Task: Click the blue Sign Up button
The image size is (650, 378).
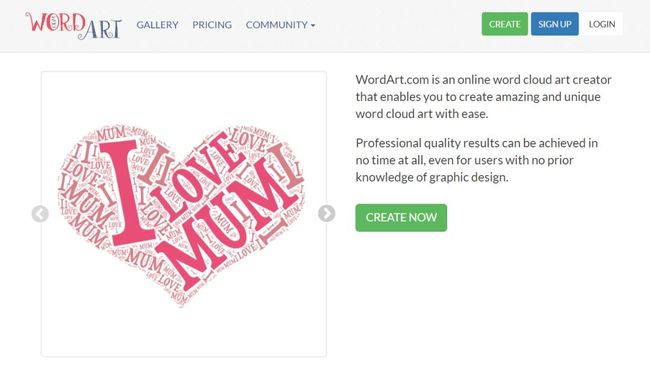Action: pyautogui.click(x=555, y=24)
